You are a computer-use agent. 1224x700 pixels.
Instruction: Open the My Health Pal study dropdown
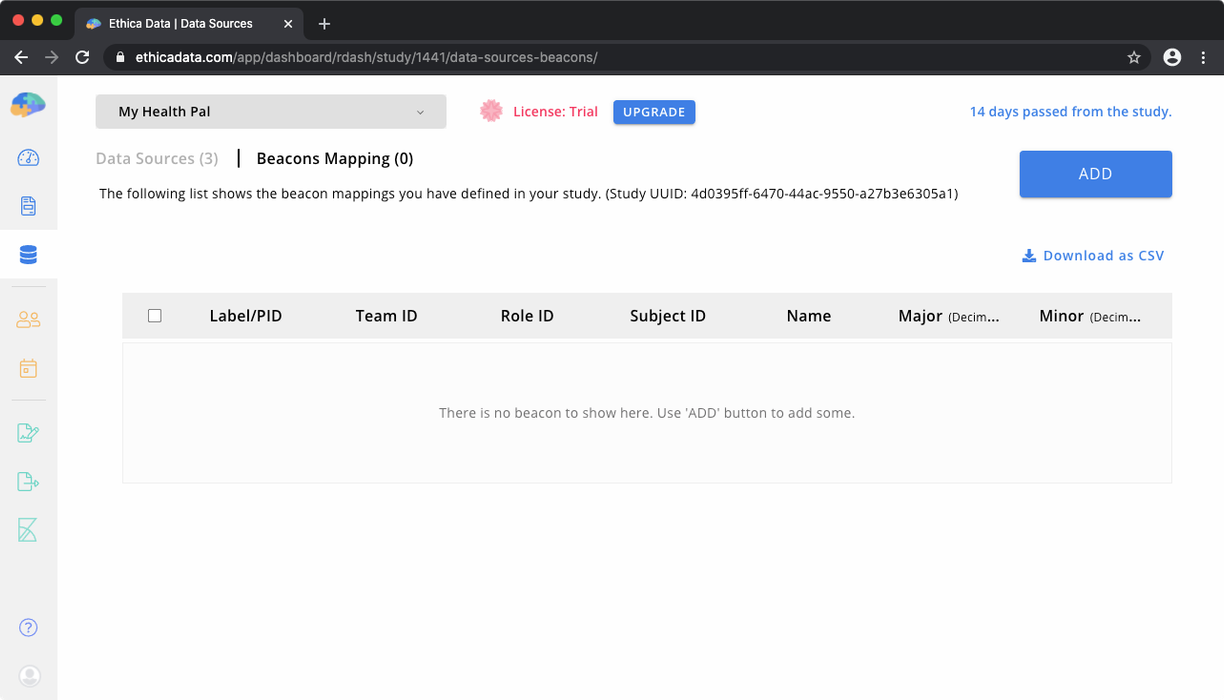click(270, 111)
